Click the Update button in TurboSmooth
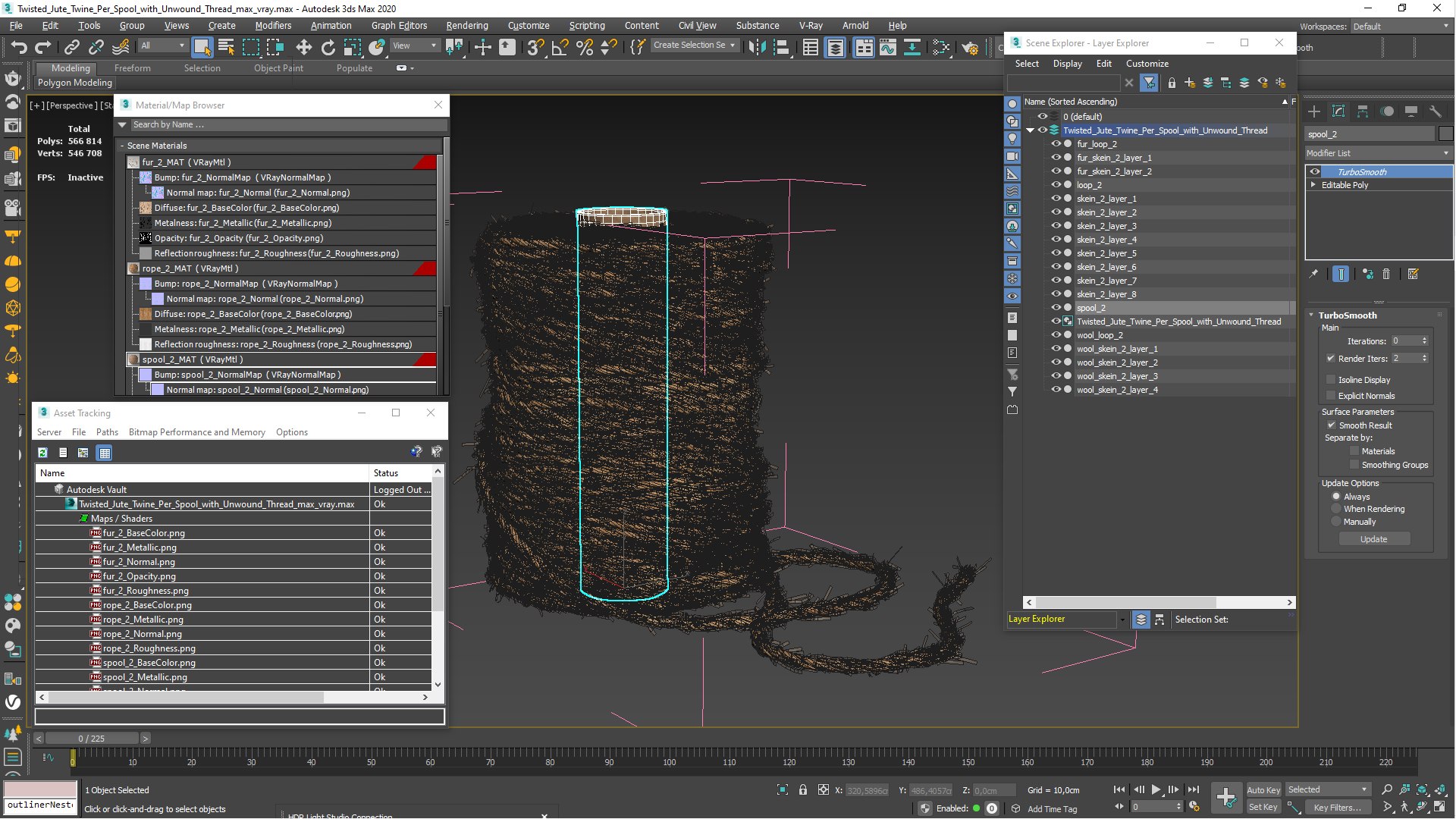This screenshot has height=819, width=1456. tap(1373, 539)
